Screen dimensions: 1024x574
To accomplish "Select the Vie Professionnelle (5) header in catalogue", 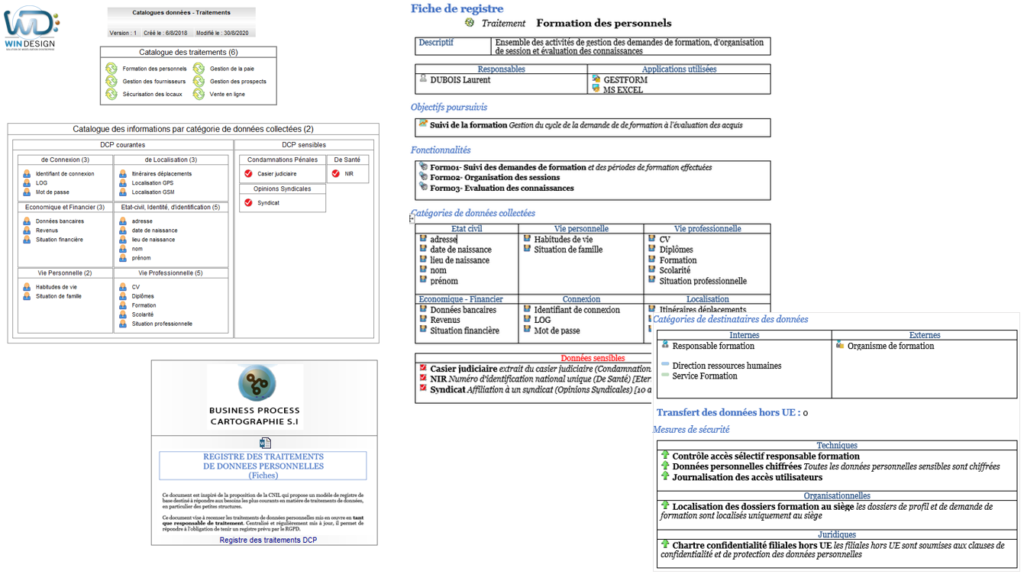I will point(170,273).
